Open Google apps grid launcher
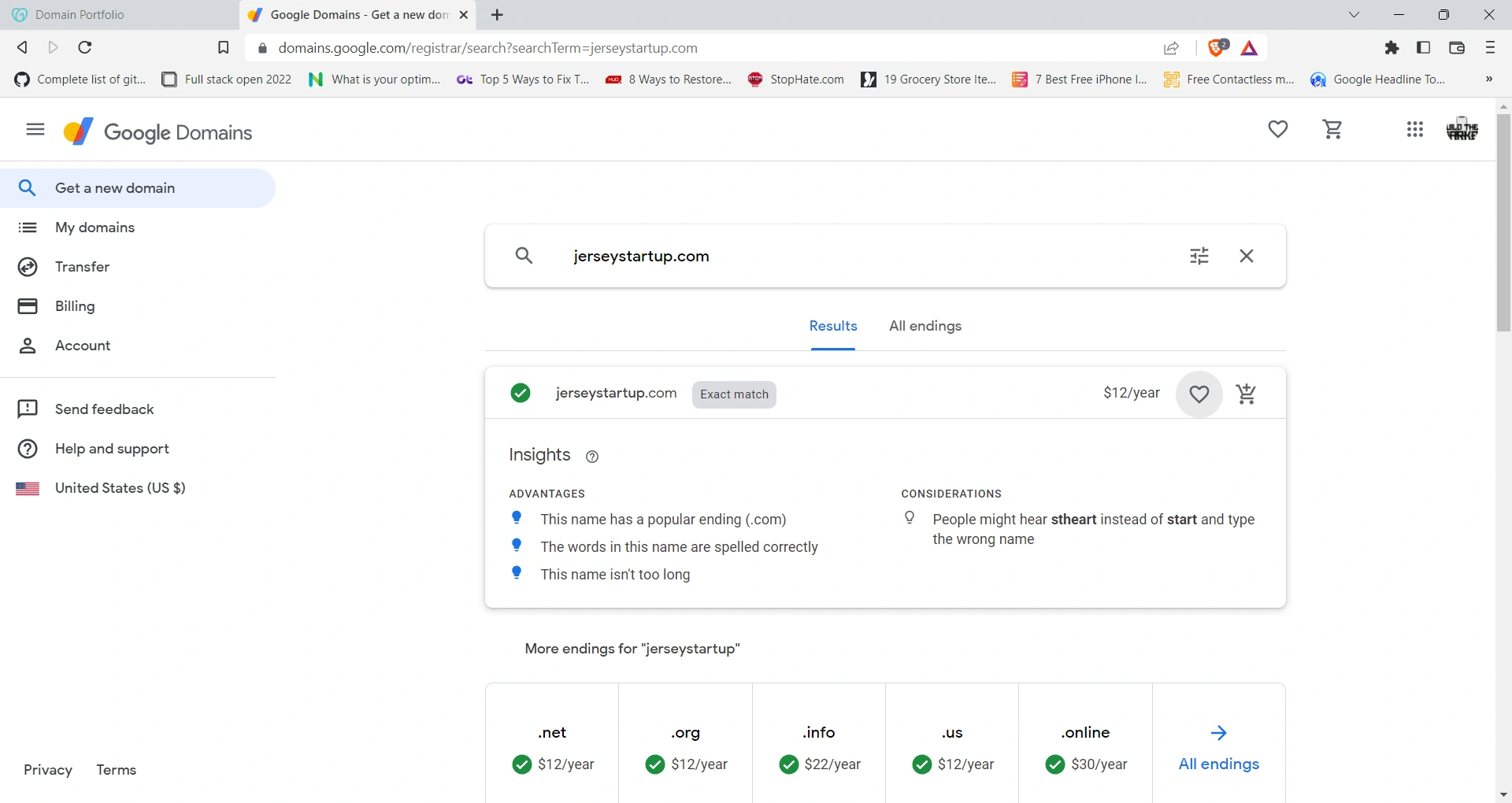Screen dimensions: 1512x803 pos(1414,129)
